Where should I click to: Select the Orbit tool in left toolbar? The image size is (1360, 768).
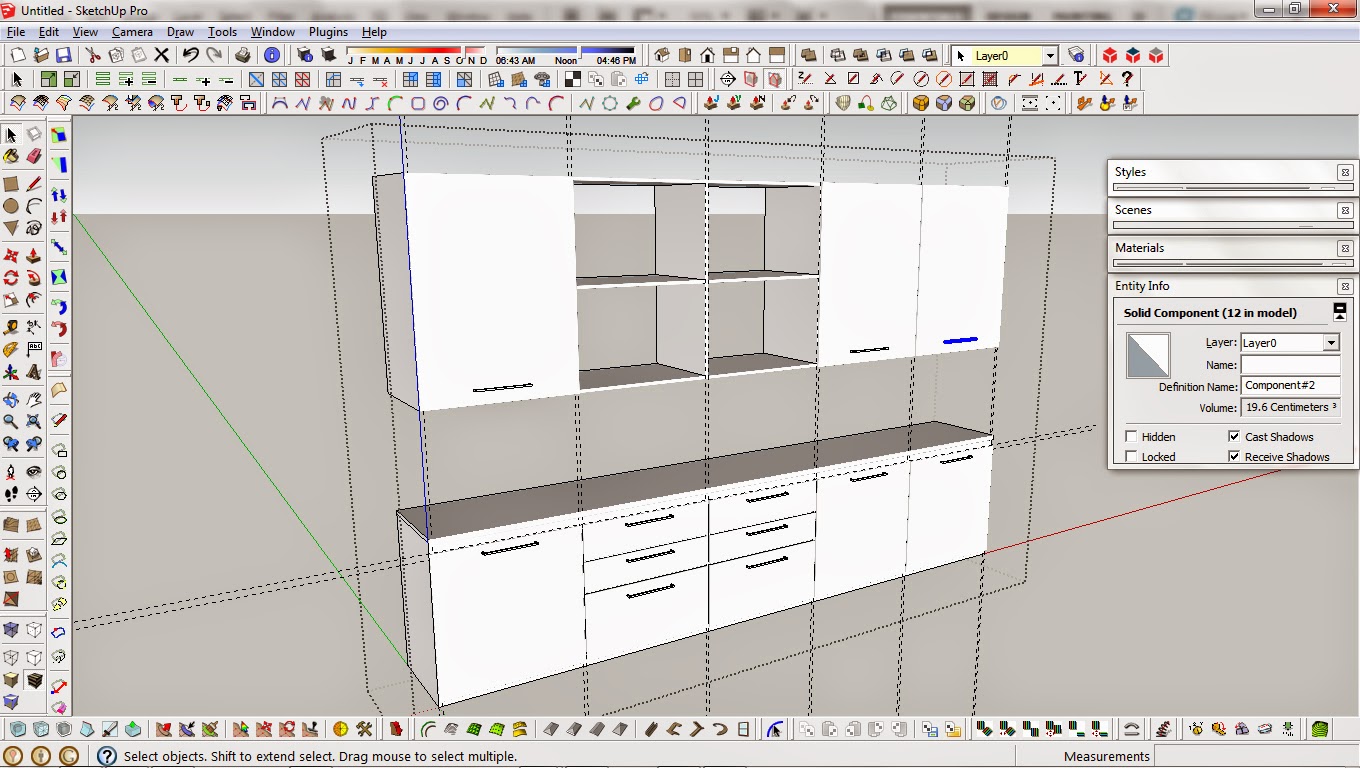click(11, 400)
